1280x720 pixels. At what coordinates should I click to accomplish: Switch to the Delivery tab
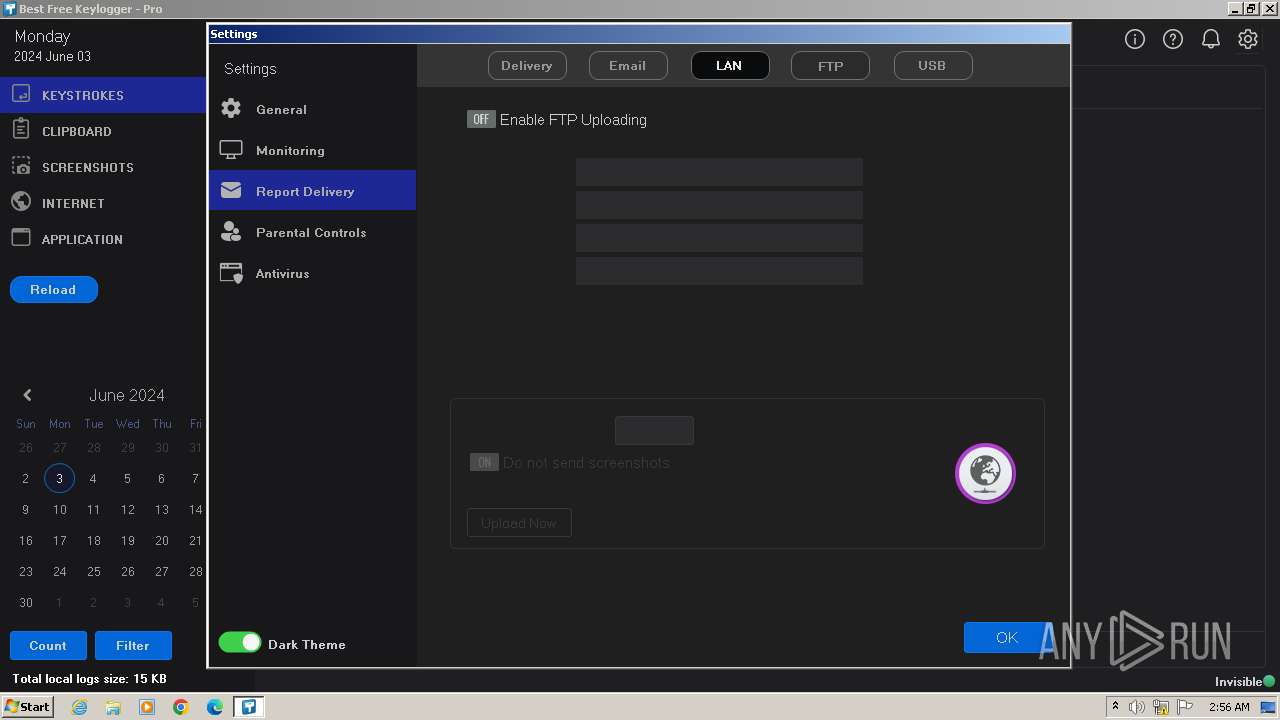click(527, 66)
